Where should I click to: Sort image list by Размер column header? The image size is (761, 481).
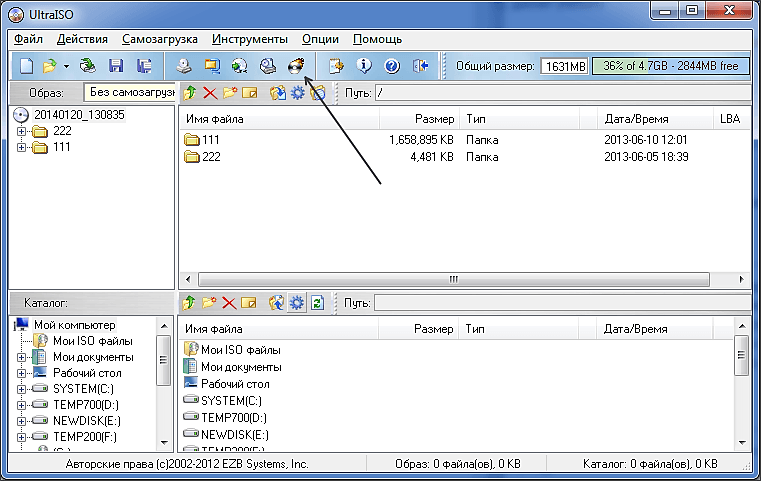coord(419,119)
